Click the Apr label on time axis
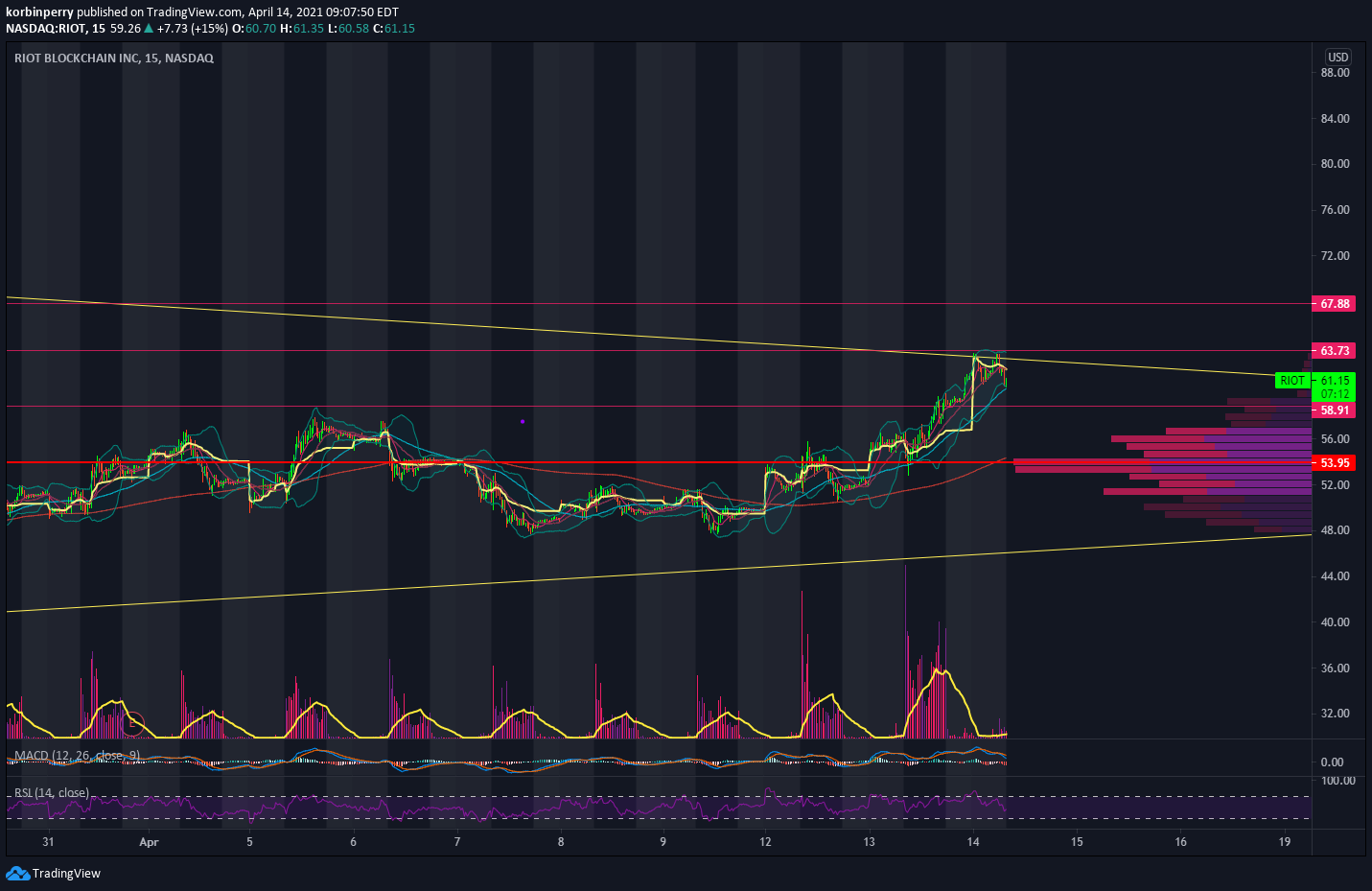 149,842
